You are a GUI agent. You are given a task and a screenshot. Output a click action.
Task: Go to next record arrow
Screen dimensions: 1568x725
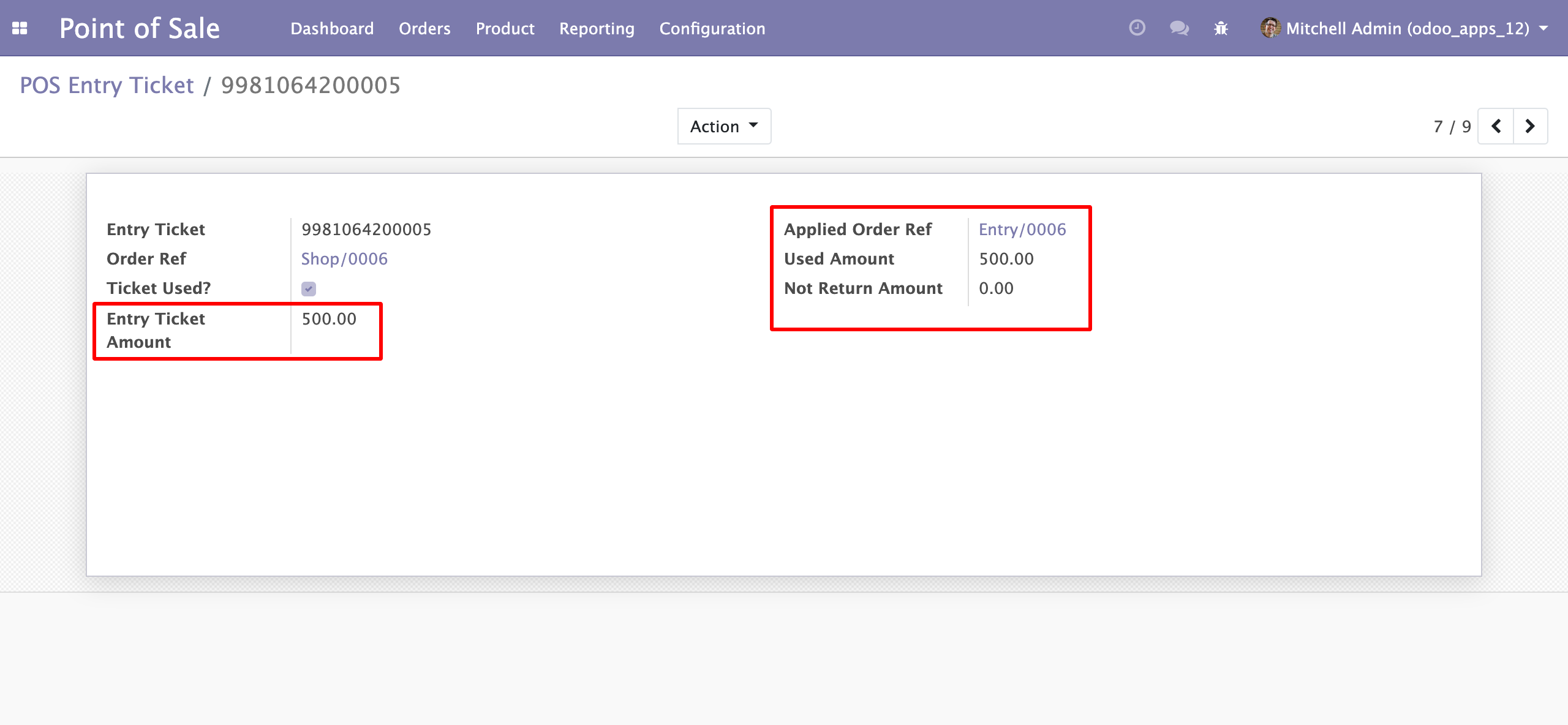1530,126
